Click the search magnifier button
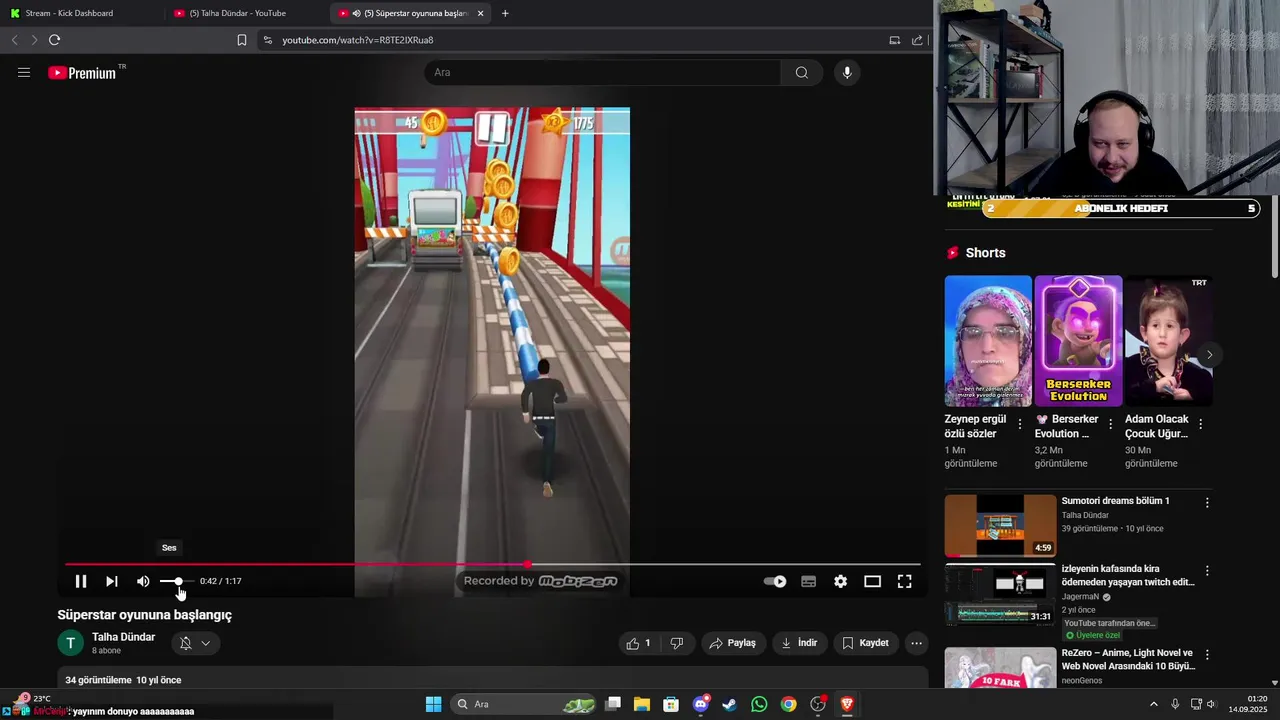1280x720 pixels. (802, 72)
